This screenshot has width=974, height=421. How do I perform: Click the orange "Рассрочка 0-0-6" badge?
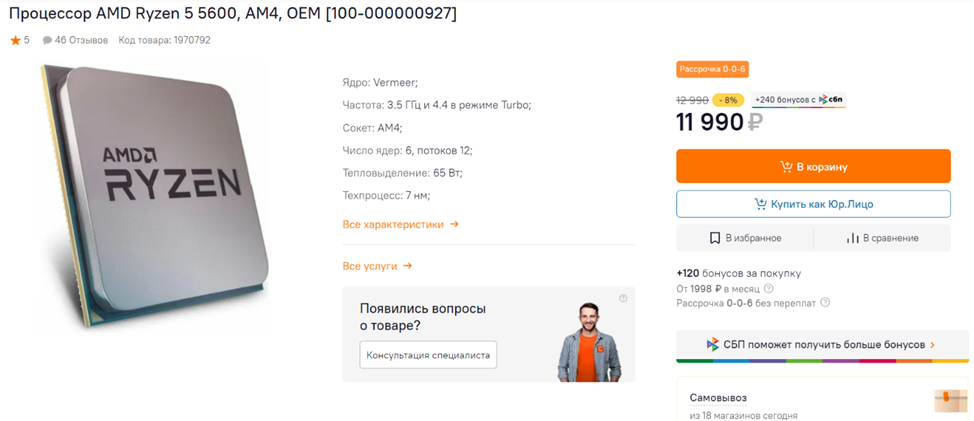click(712, 69)
